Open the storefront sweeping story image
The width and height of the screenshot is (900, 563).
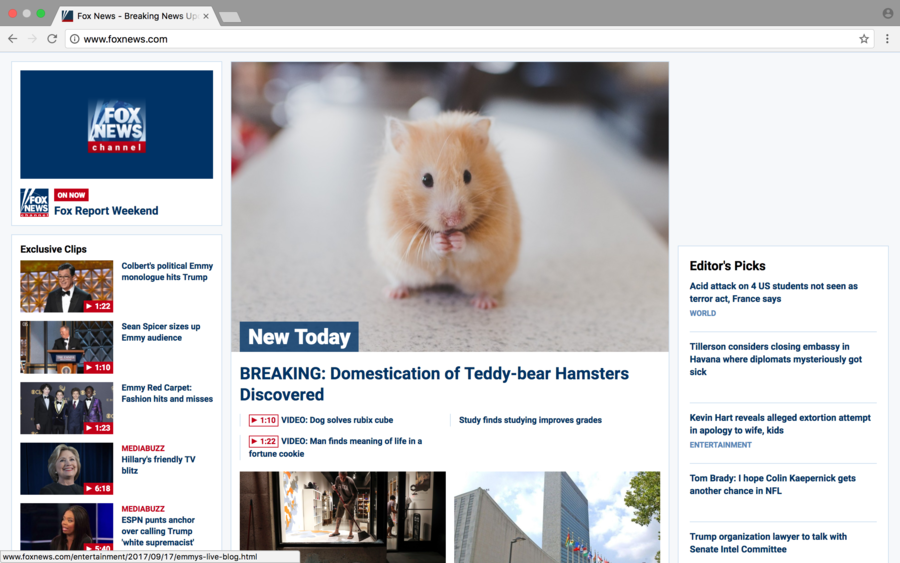343,517
